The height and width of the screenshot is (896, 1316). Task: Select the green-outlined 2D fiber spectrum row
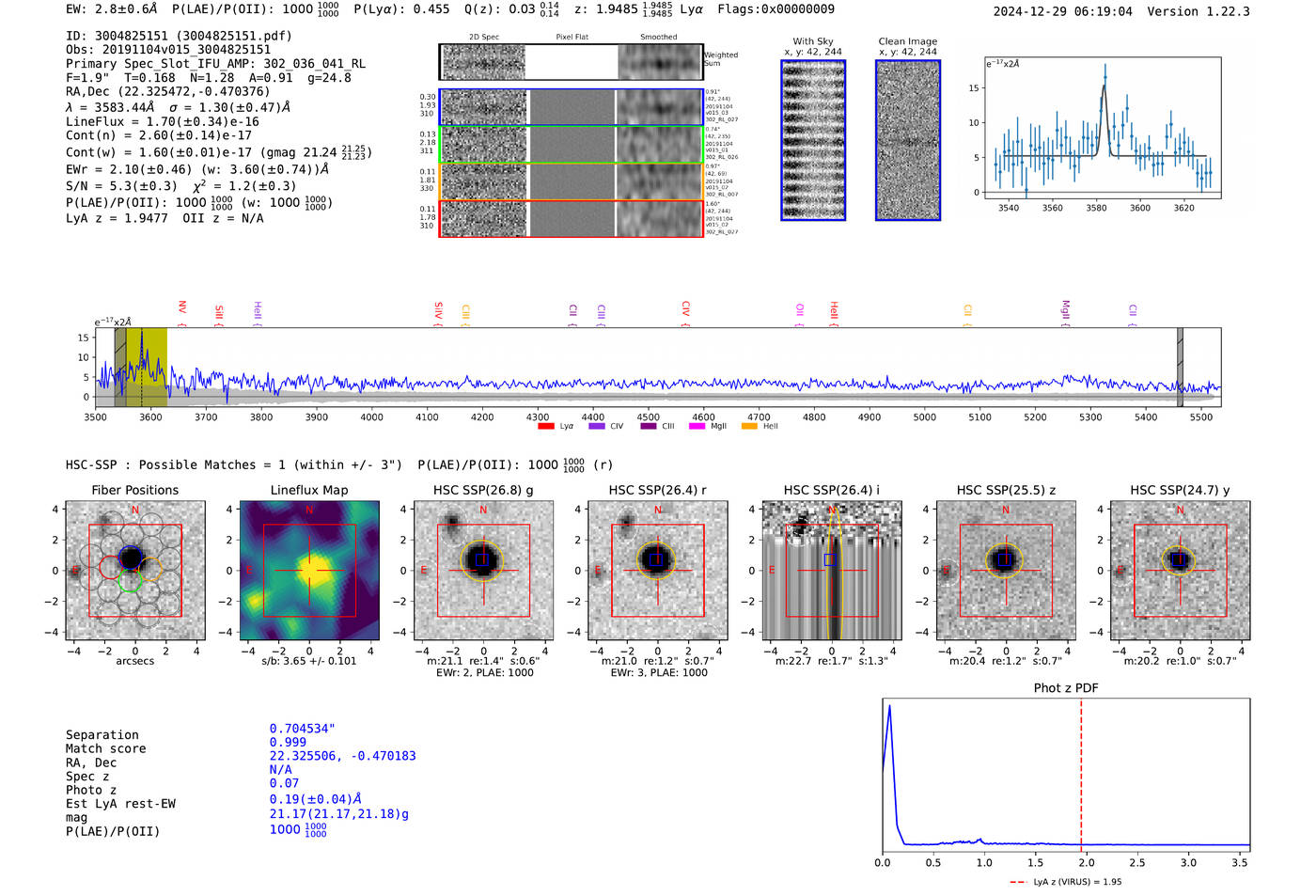[x=572, y=144]
